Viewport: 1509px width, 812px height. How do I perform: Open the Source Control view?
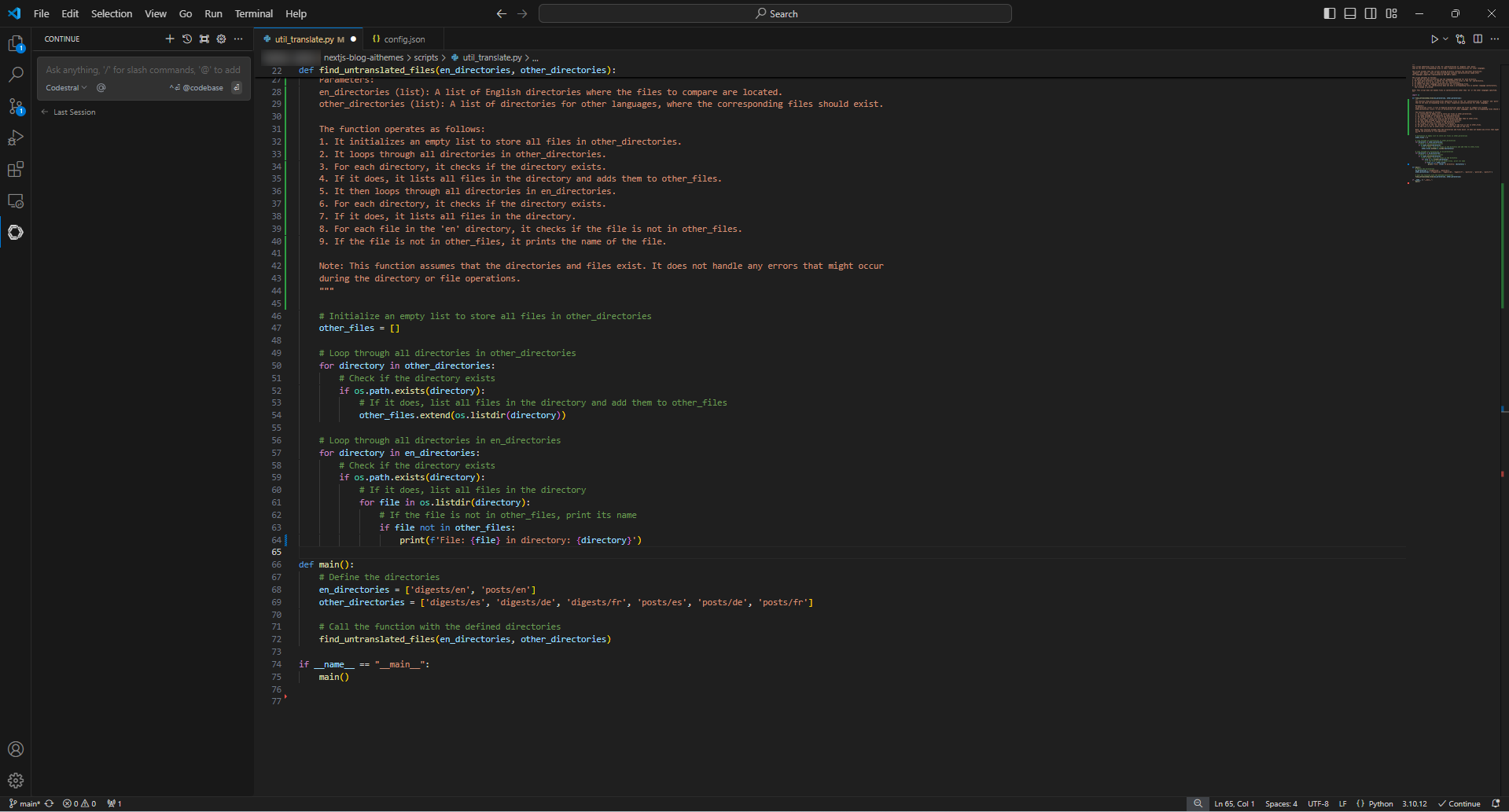click(16, 106)
